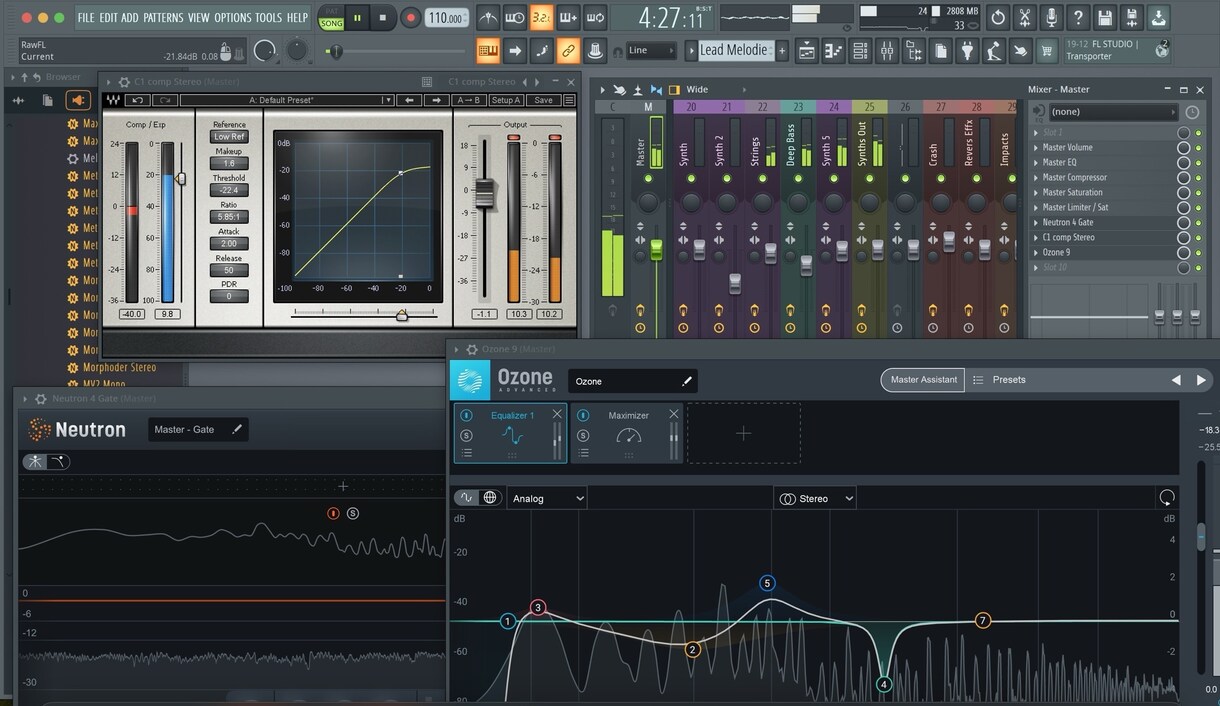Open the Line snap dropdown
Image resolution: width=1220 pixels, height=706 pixels.
pos(651,50)
